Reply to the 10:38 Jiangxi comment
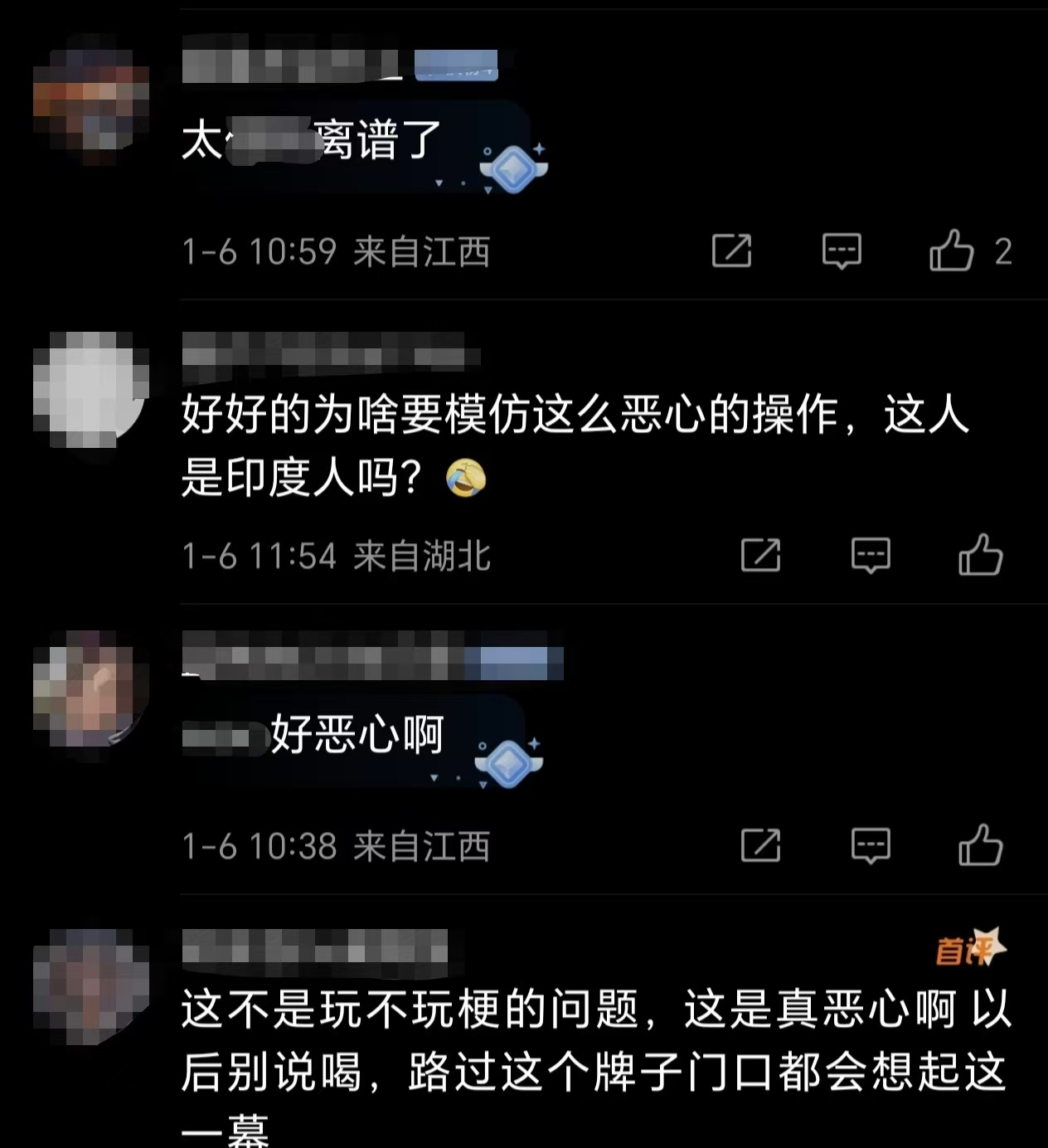Image resolution: width=1048 pixels, height=1148 pixels. click(871, 845)
